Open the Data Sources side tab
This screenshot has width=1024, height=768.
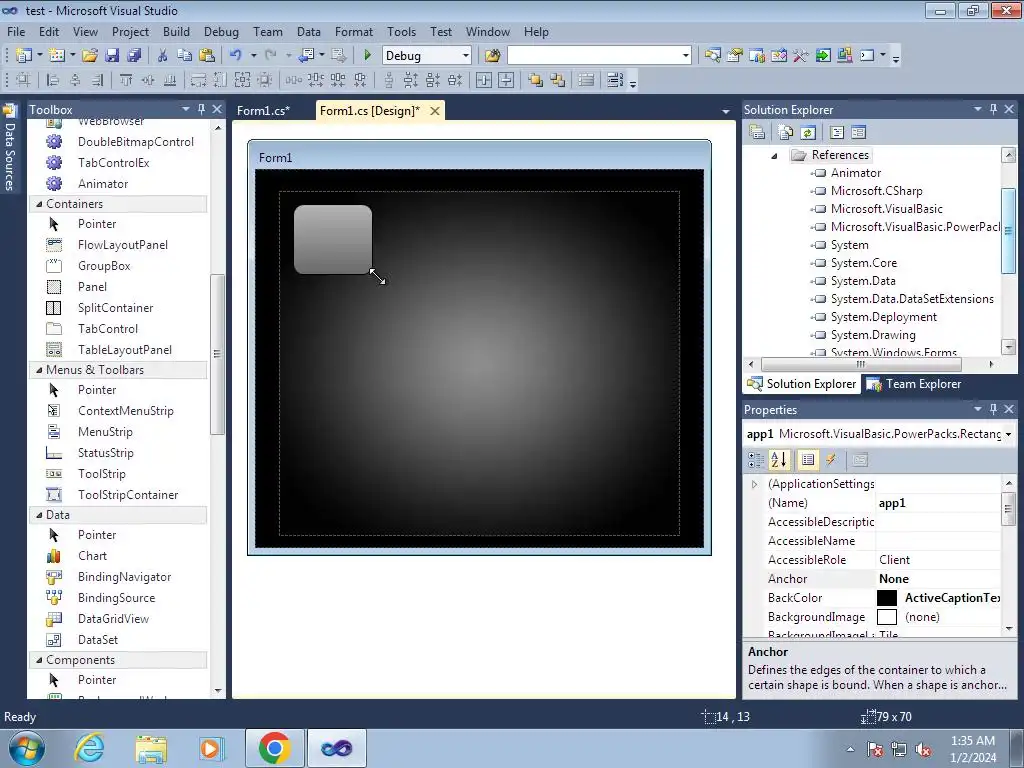pos(9,148)
